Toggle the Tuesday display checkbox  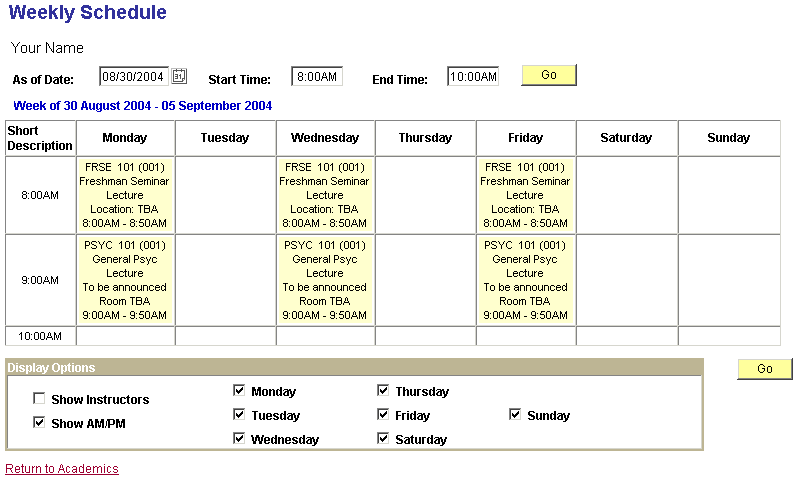tap(239, 414)
